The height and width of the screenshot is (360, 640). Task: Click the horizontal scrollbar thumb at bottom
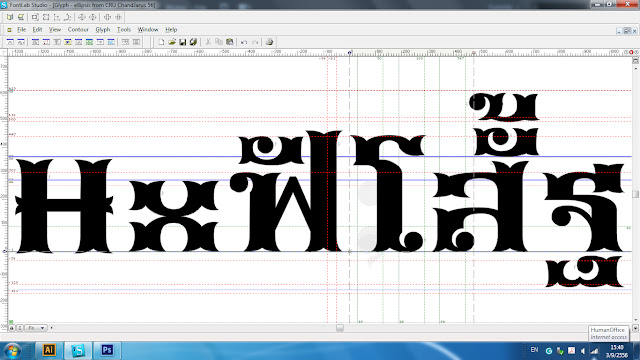340,328
